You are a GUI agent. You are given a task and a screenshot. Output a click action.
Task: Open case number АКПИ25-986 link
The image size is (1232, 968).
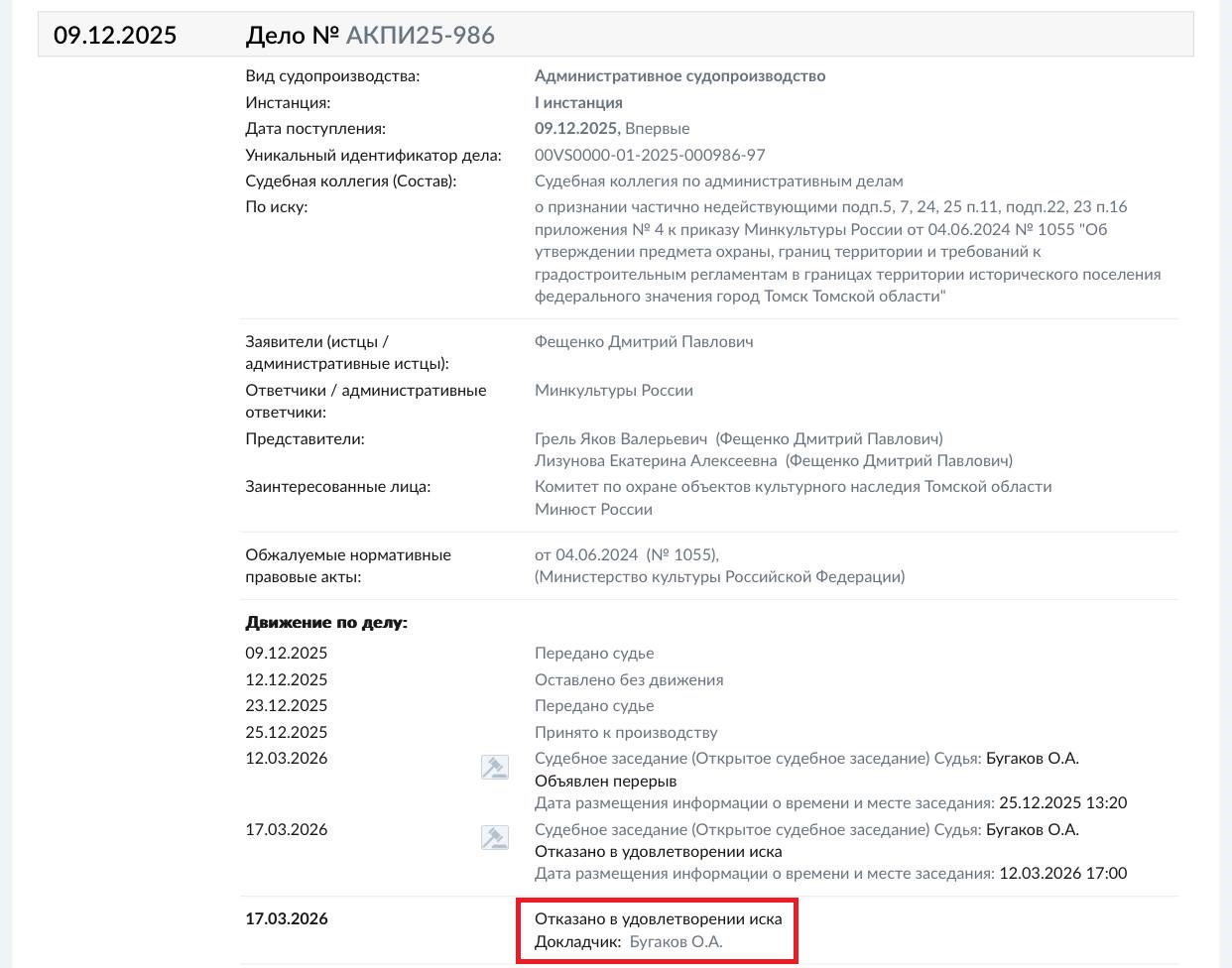coord(420,36)
